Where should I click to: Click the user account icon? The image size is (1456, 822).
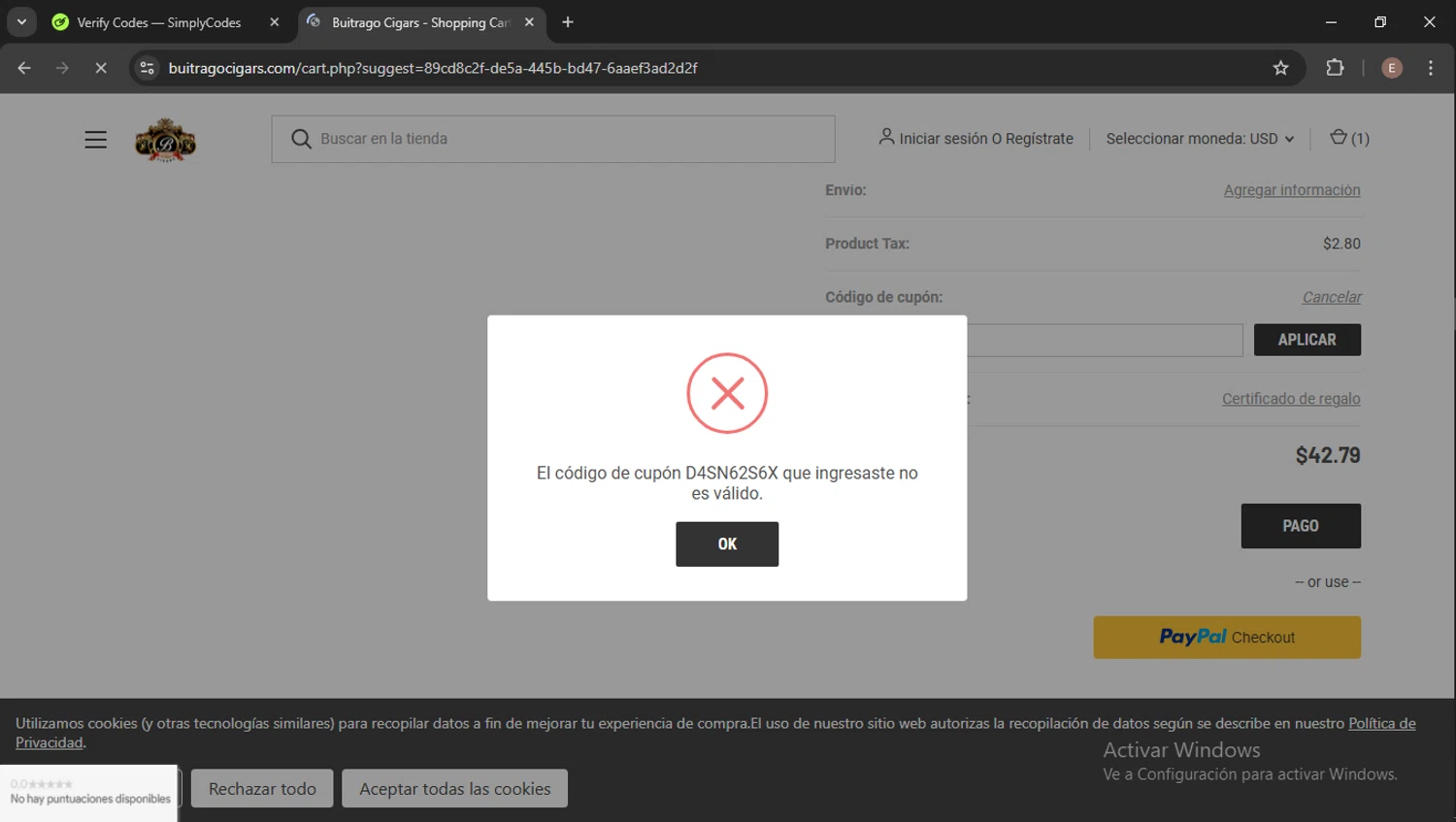pos(886,137)
